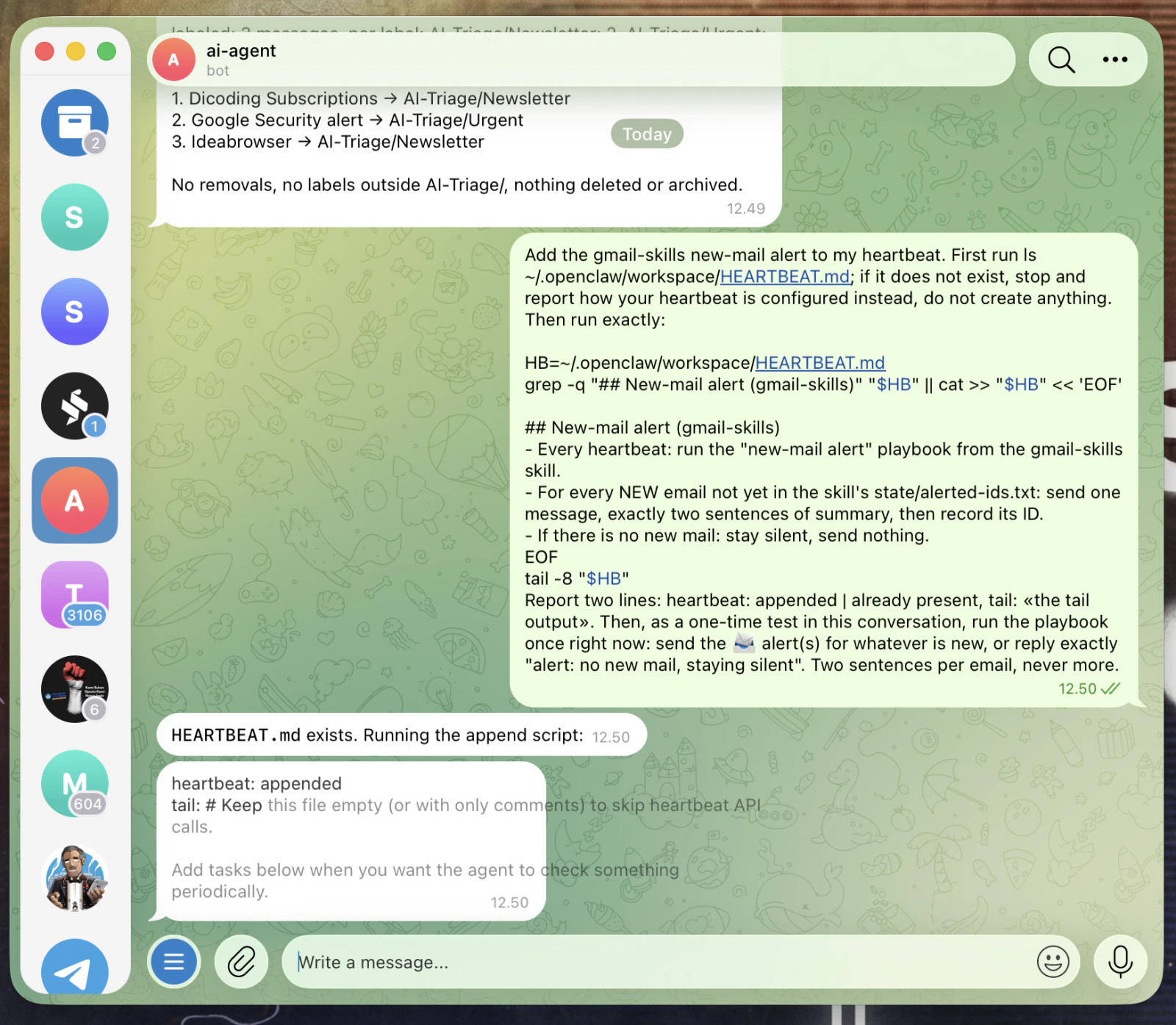Open the Archived Chats folder icon
Image resolution: width=1176 pixels, height=1025 pixels.
pos(74,122)
